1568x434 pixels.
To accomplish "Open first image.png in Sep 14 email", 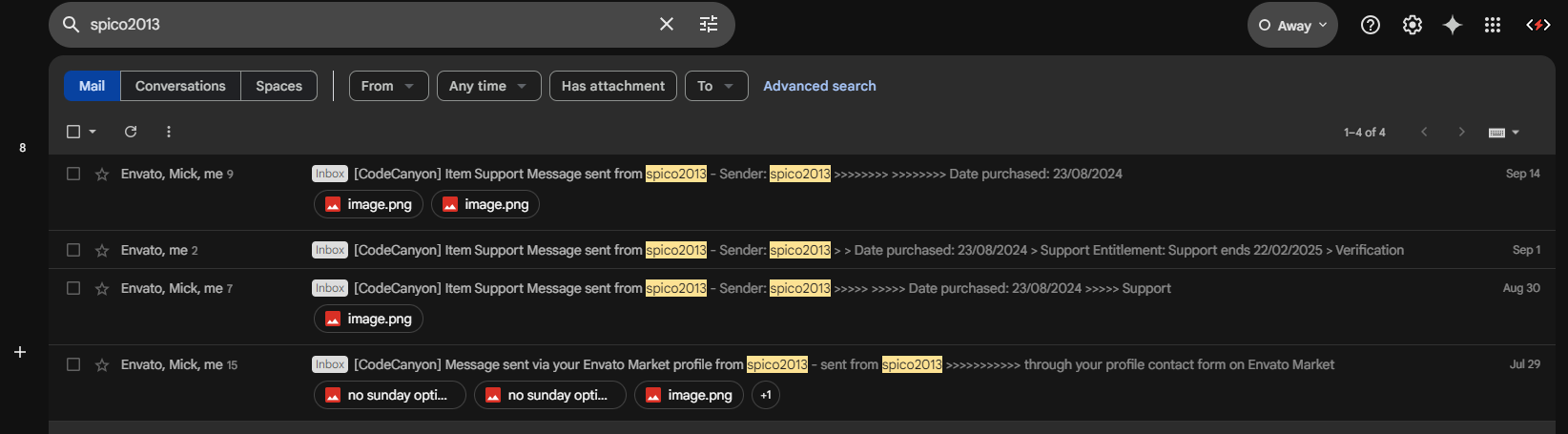I will [368, 204].
